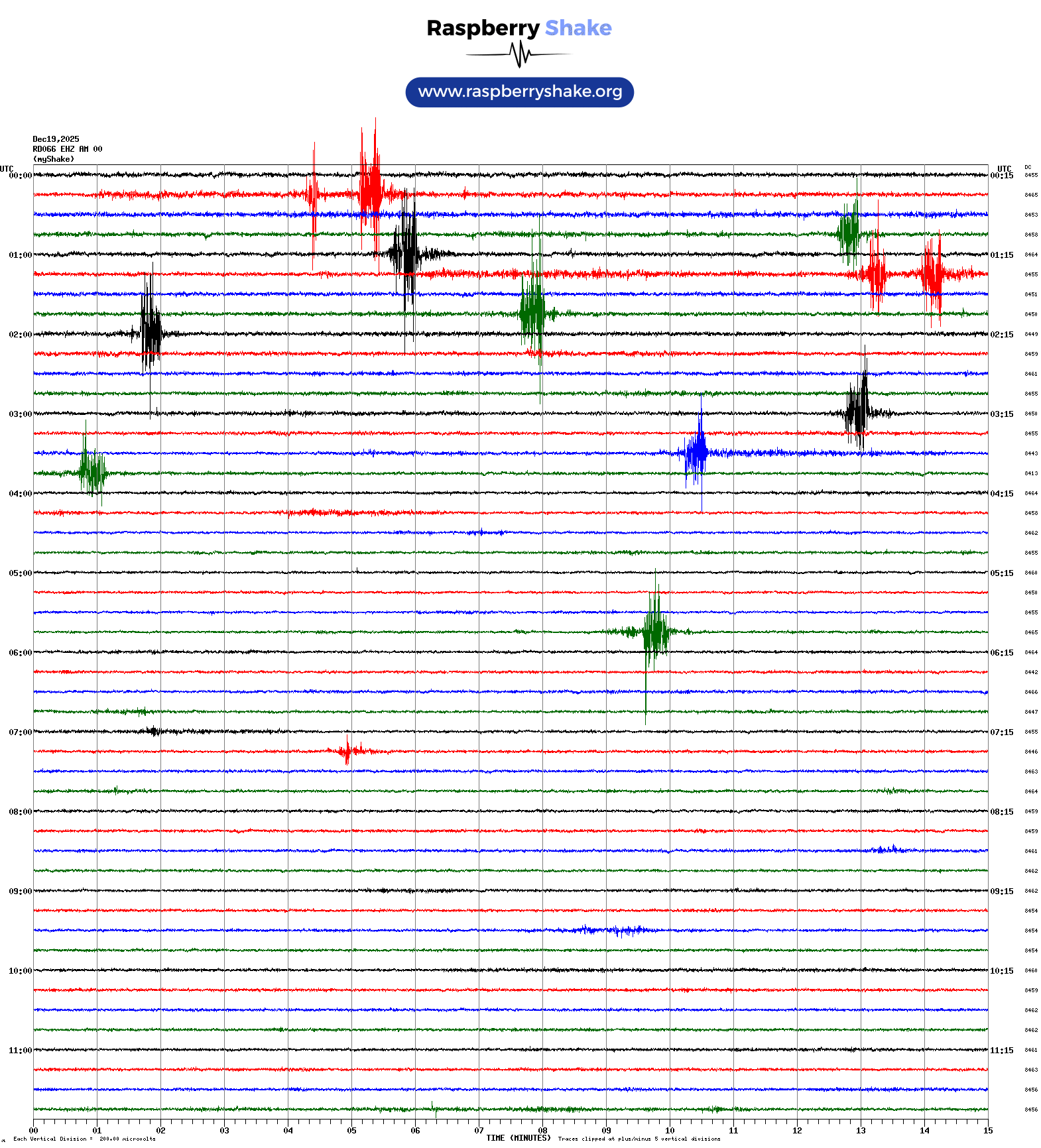Select the 07:15 time label on right axis
Image resolution: width=1041 pixels, height=1148 pixels.
[x=1001, y=732]
